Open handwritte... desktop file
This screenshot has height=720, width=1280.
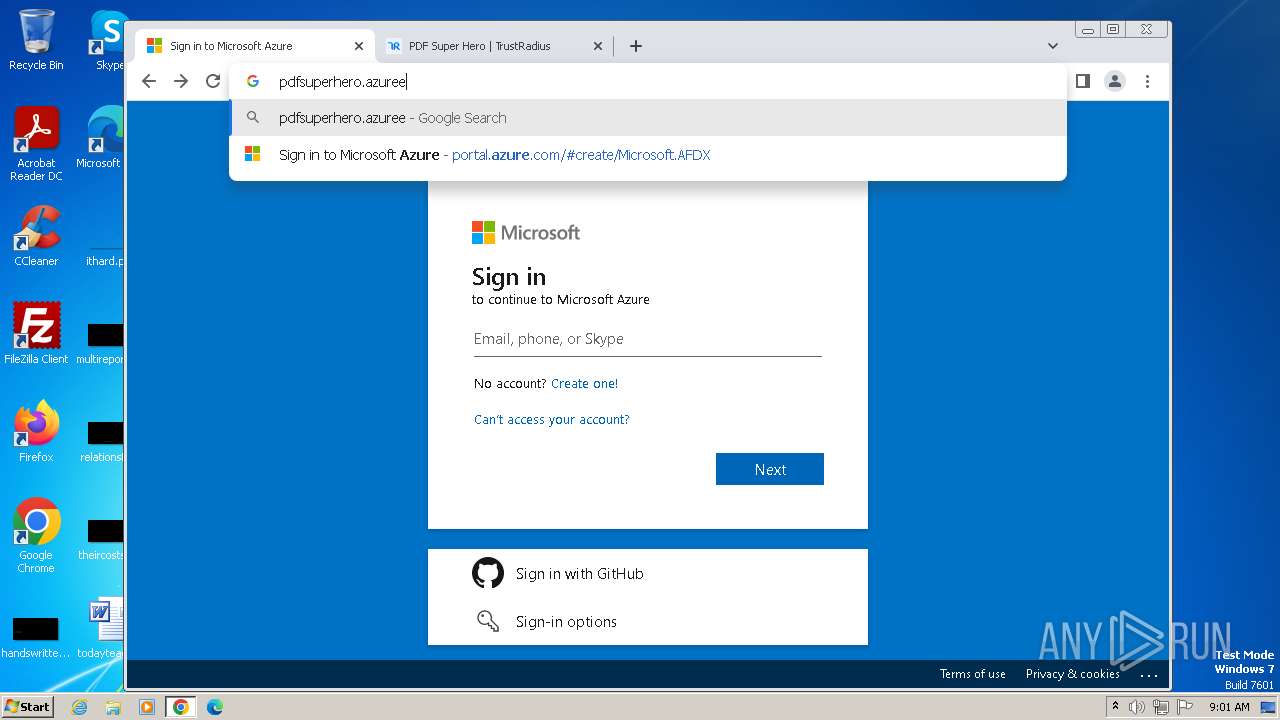tap(36, 637)
